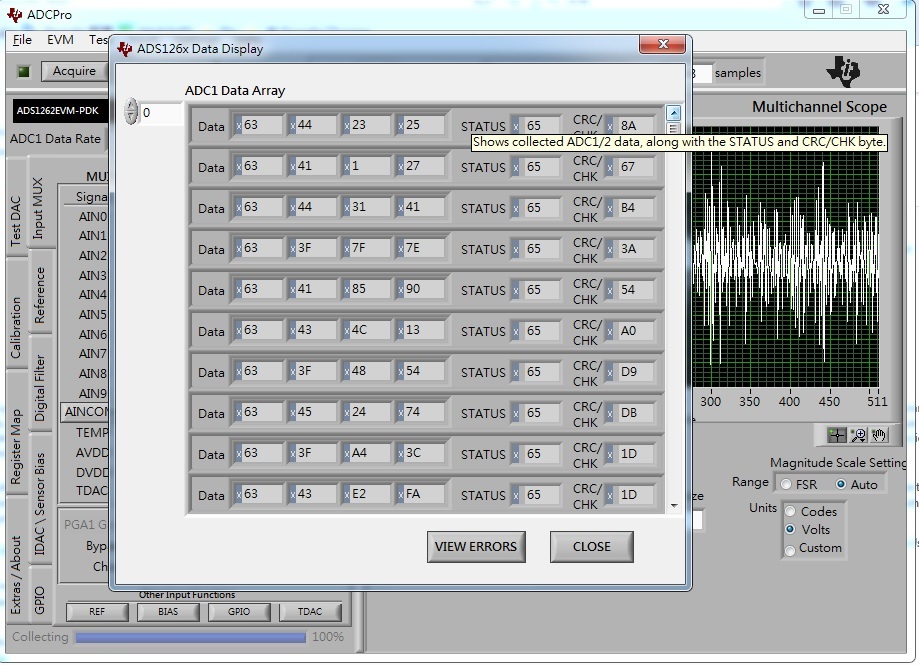The width and height of the screenshot is (919, 665).
Task: Select the crosshair cursor tool below scope
Action: tap(836, 435)
